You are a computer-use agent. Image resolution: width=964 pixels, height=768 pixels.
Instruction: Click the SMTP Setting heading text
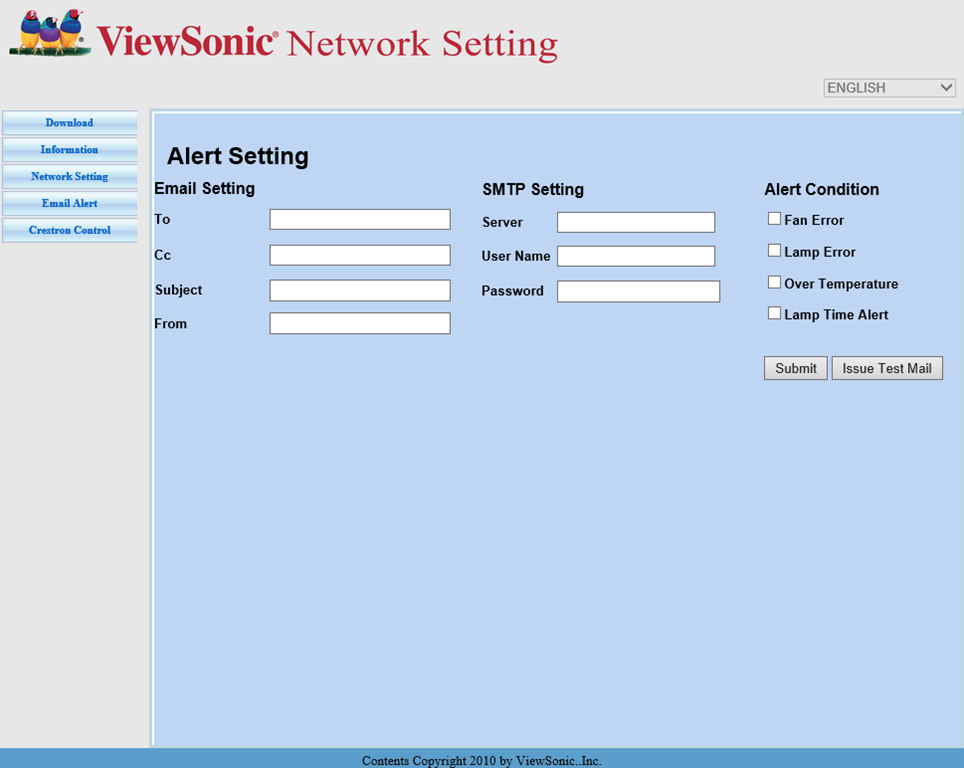click(x=533, y=189)
